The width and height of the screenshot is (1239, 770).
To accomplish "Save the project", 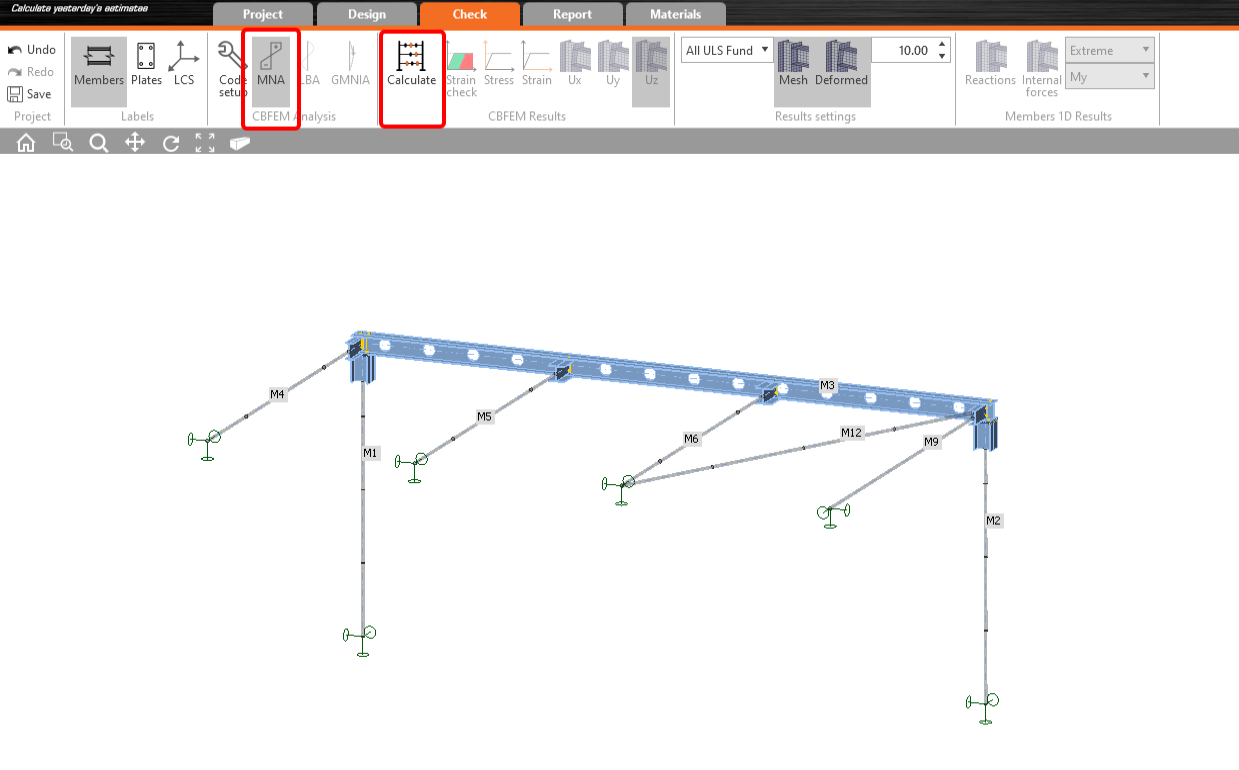I will 30,94.
